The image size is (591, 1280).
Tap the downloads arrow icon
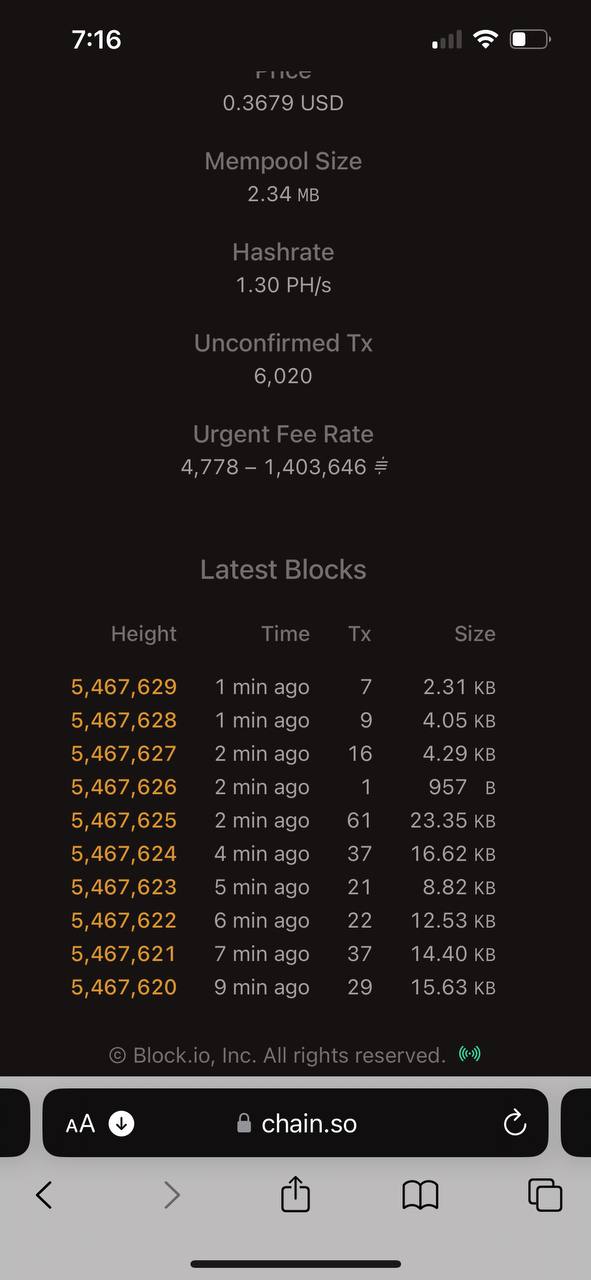[121, 1123]
